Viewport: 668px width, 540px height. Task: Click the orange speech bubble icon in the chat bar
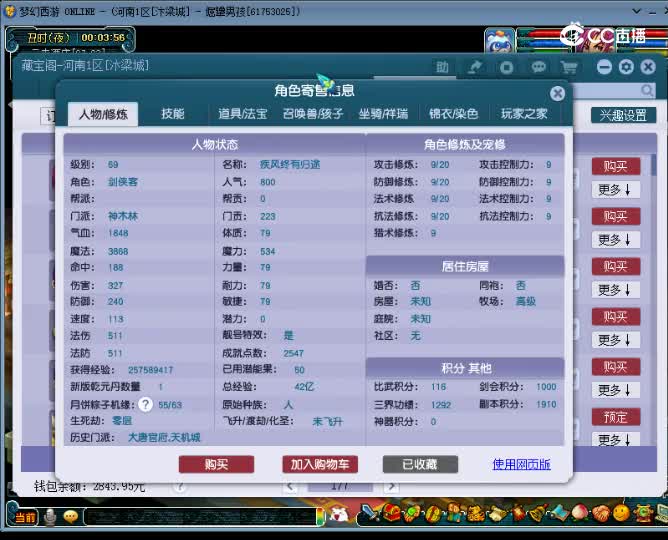(70, 517)
